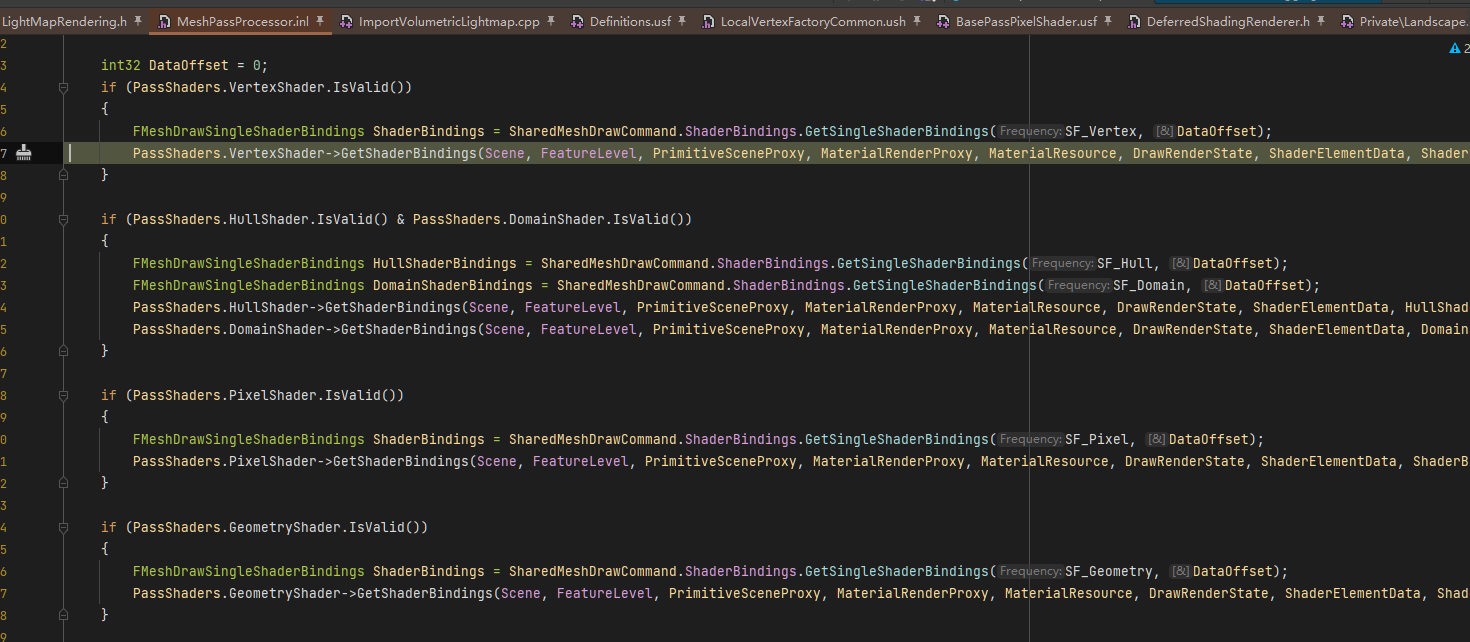
Task: Click the MeshPassProcessor.inl file type icon
Action: 166,21
